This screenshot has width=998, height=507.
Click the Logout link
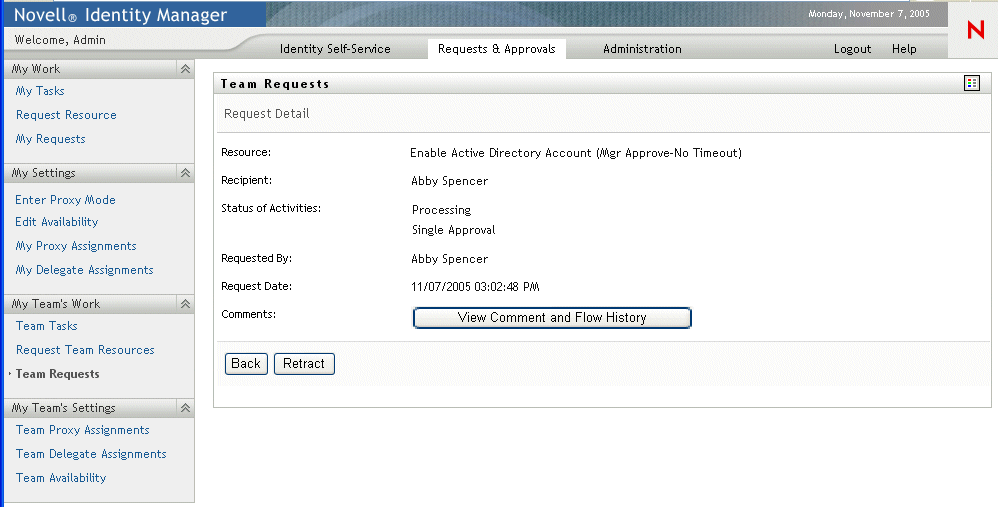click(x=852, y=49)
